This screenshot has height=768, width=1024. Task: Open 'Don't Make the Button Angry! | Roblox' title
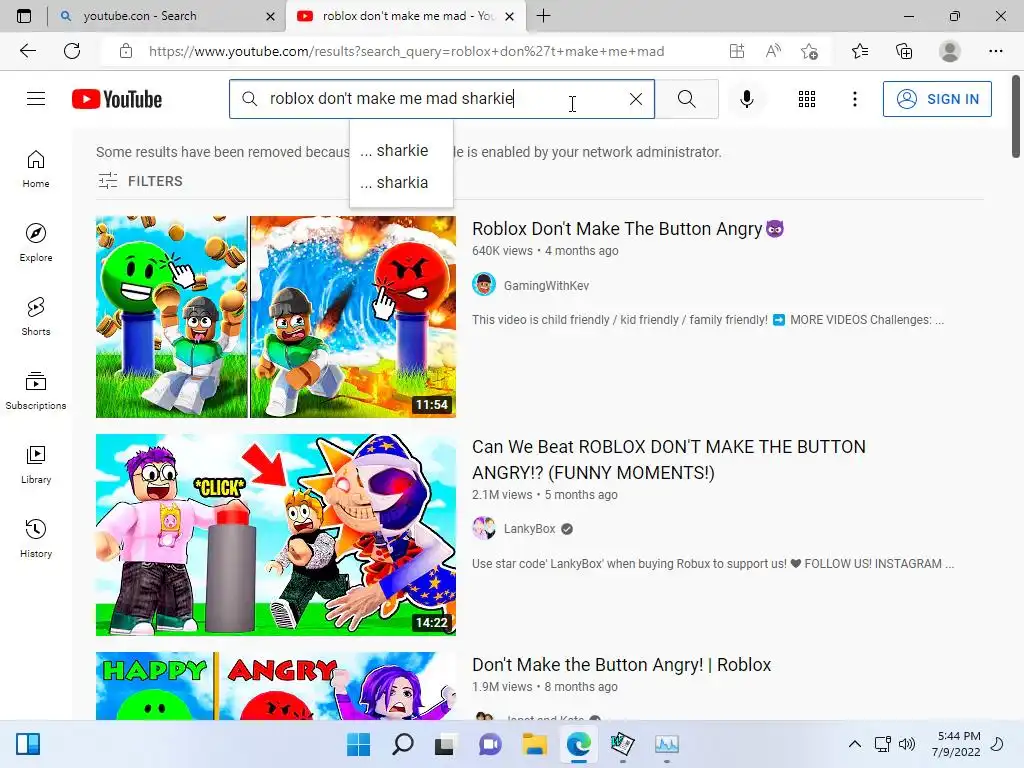[x=621, y=665]
